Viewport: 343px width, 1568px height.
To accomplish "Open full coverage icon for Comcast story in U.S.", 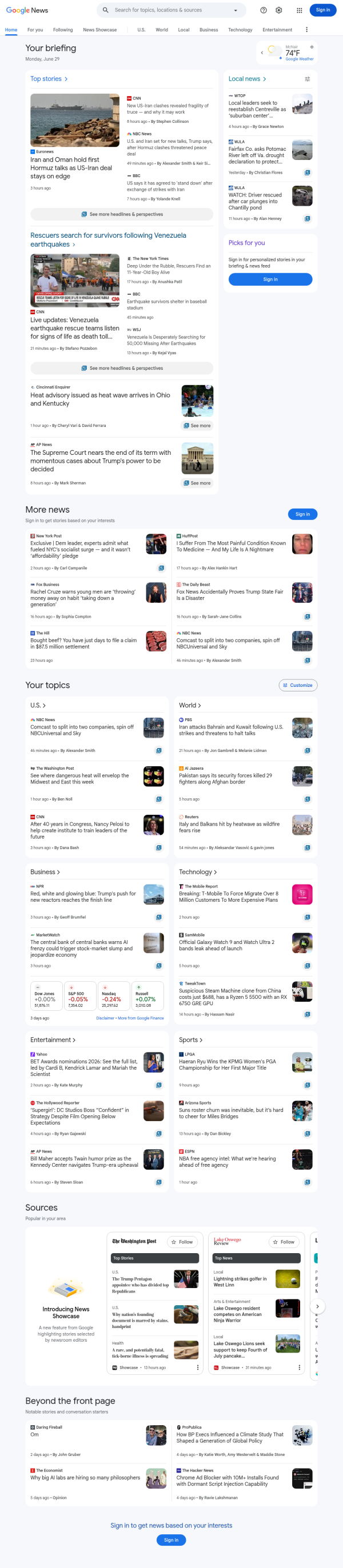I will pyautogui.click(x=158, y=750).
